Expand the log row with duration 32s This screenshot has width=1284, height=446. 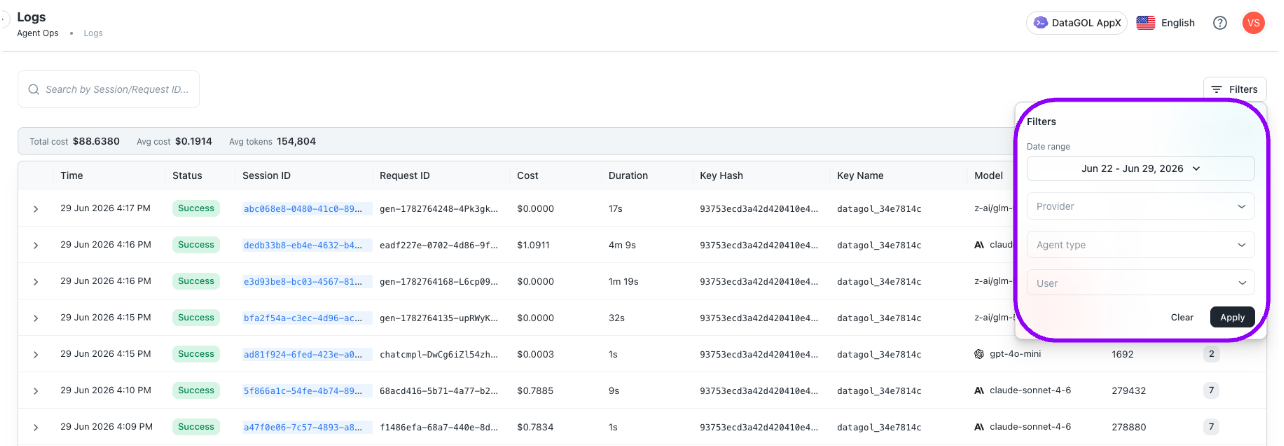[x=36, y=318]
